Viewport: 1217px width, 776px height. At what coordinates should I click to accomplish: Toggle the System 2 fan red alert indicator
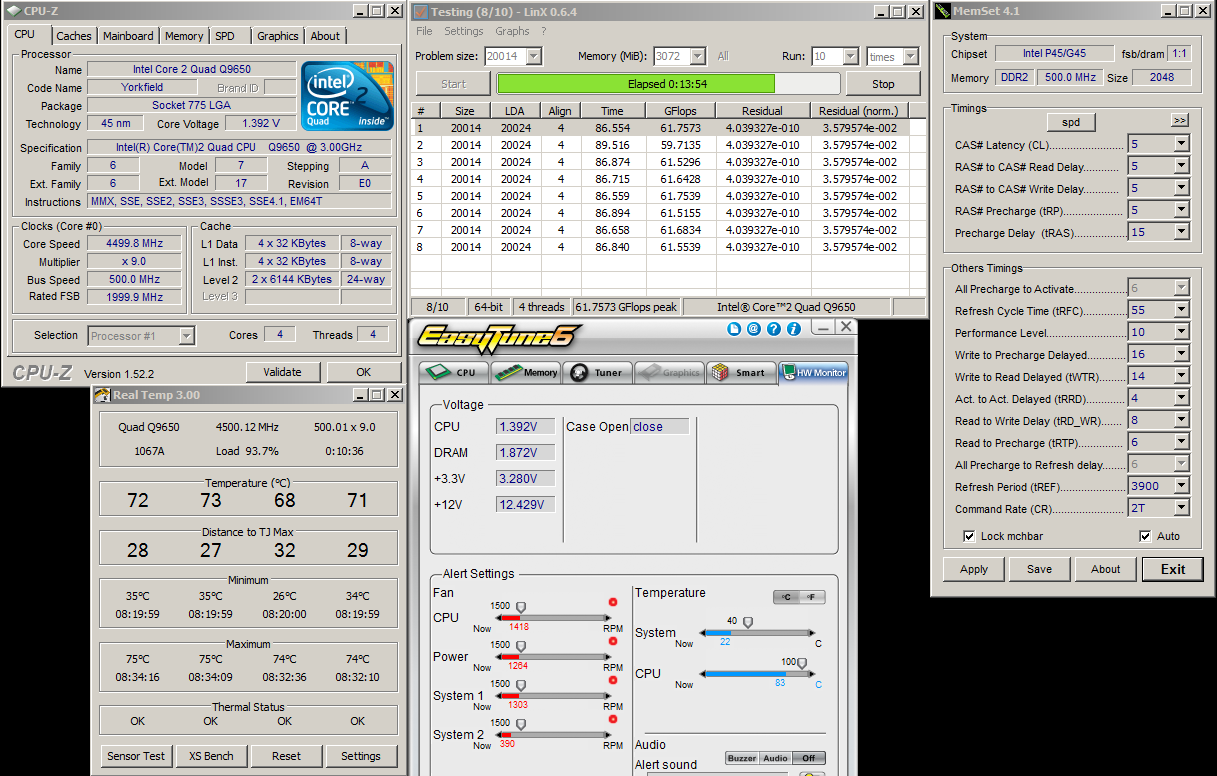(613, 719)
